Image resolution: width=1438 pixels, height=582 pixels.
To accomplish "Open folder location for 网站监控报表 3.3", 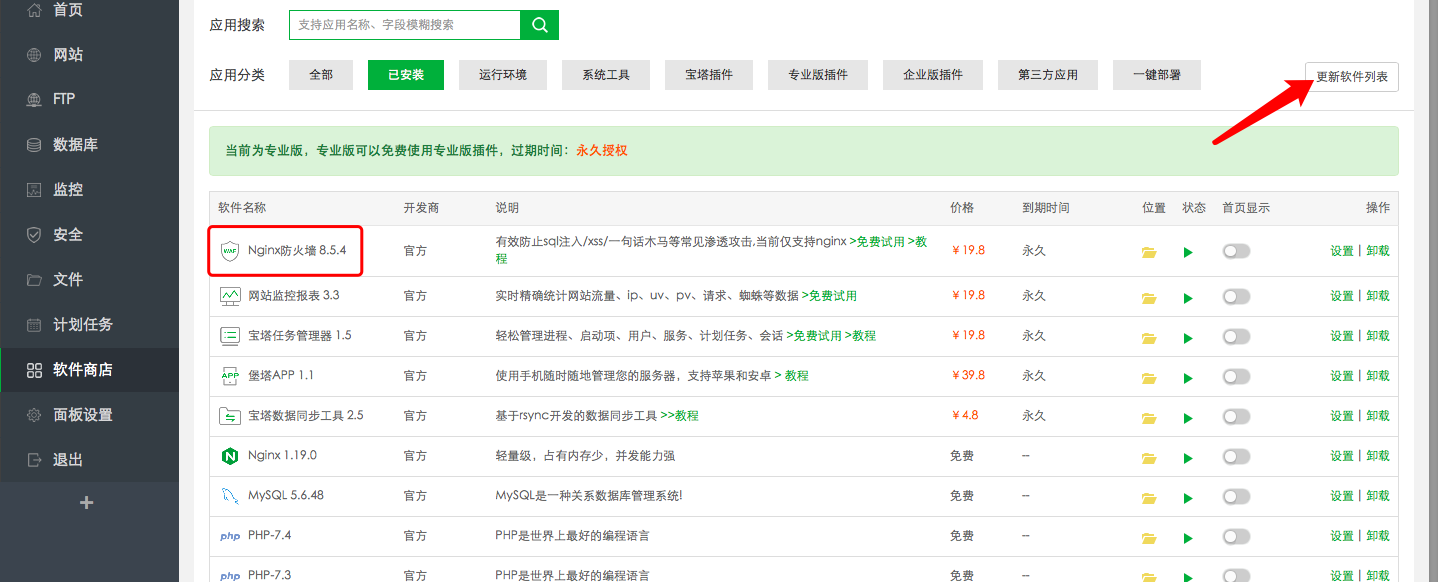I will pos(1148,297).
